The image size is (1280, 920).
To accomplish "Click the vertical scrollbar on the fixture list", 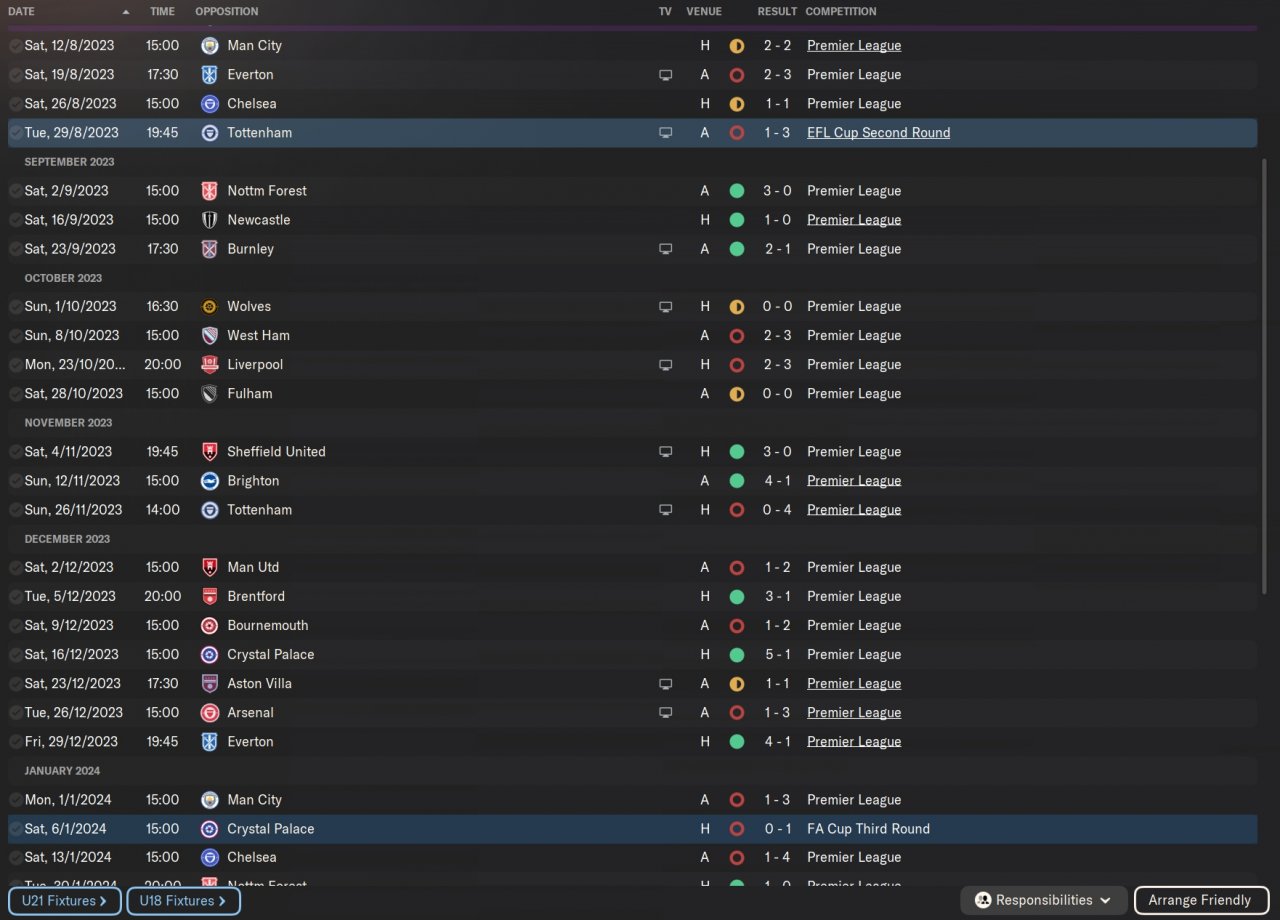I will tap(1264, 400).
